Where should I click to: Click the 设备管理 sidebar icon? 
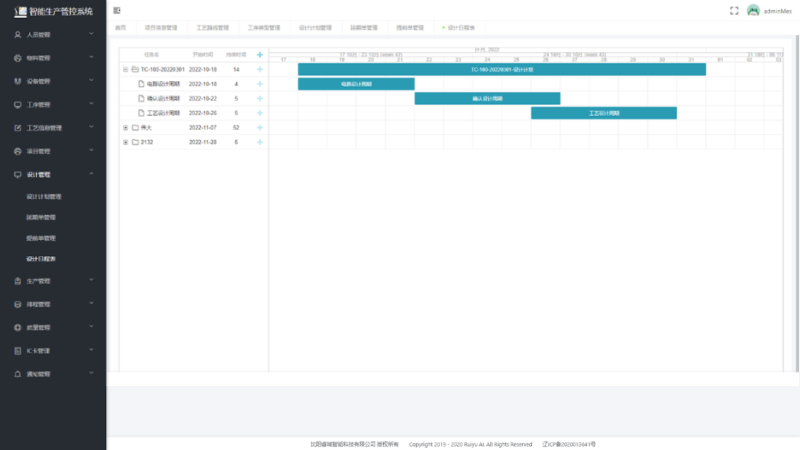18,81
